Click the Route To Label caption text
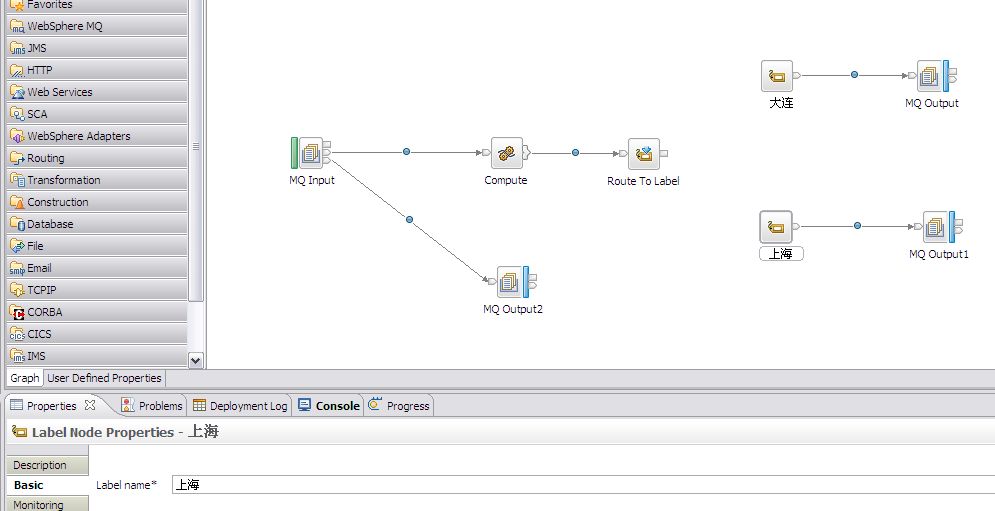 pyautogui.click(x=643, y=181)
